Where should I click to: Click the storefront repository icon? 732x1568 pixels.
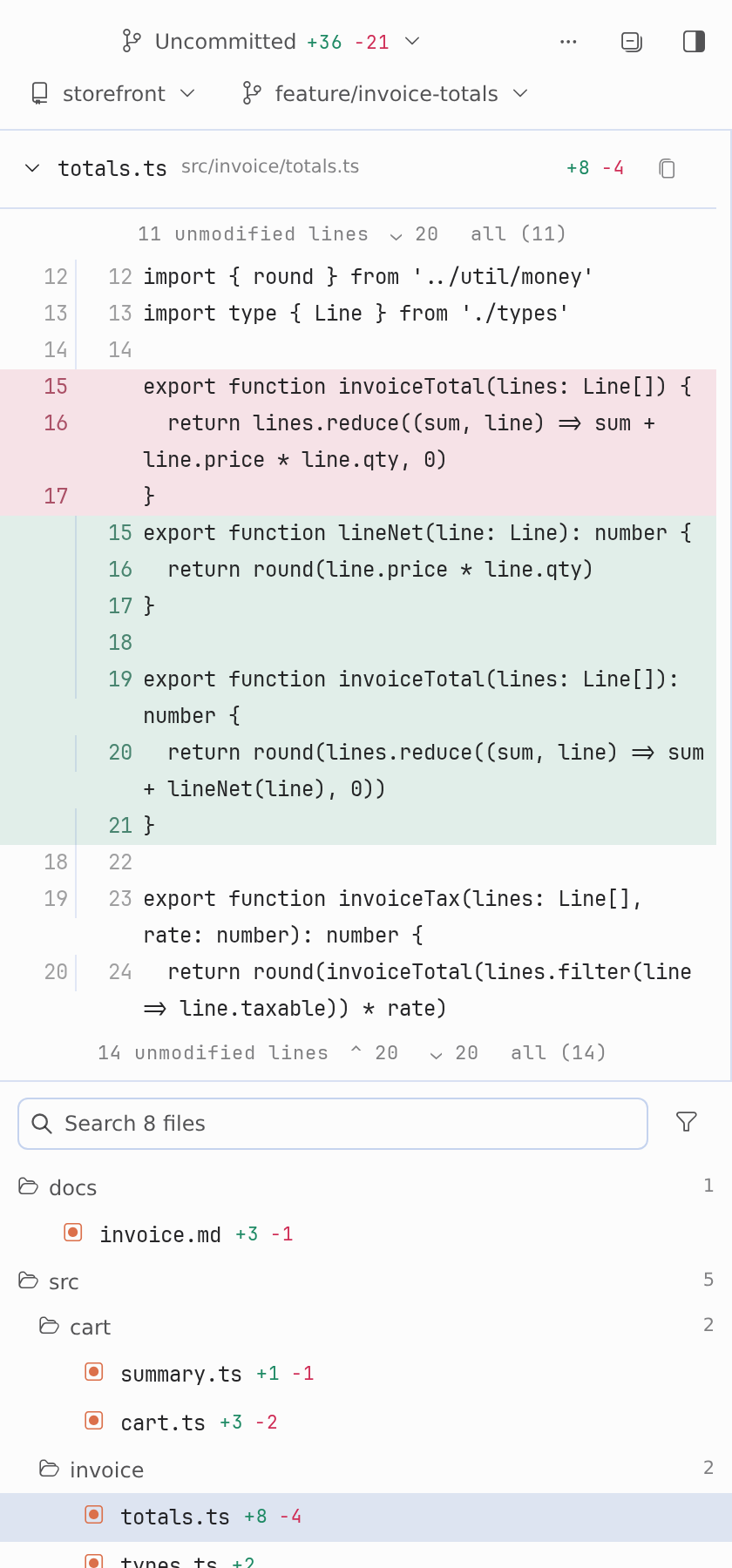[39, 93]
